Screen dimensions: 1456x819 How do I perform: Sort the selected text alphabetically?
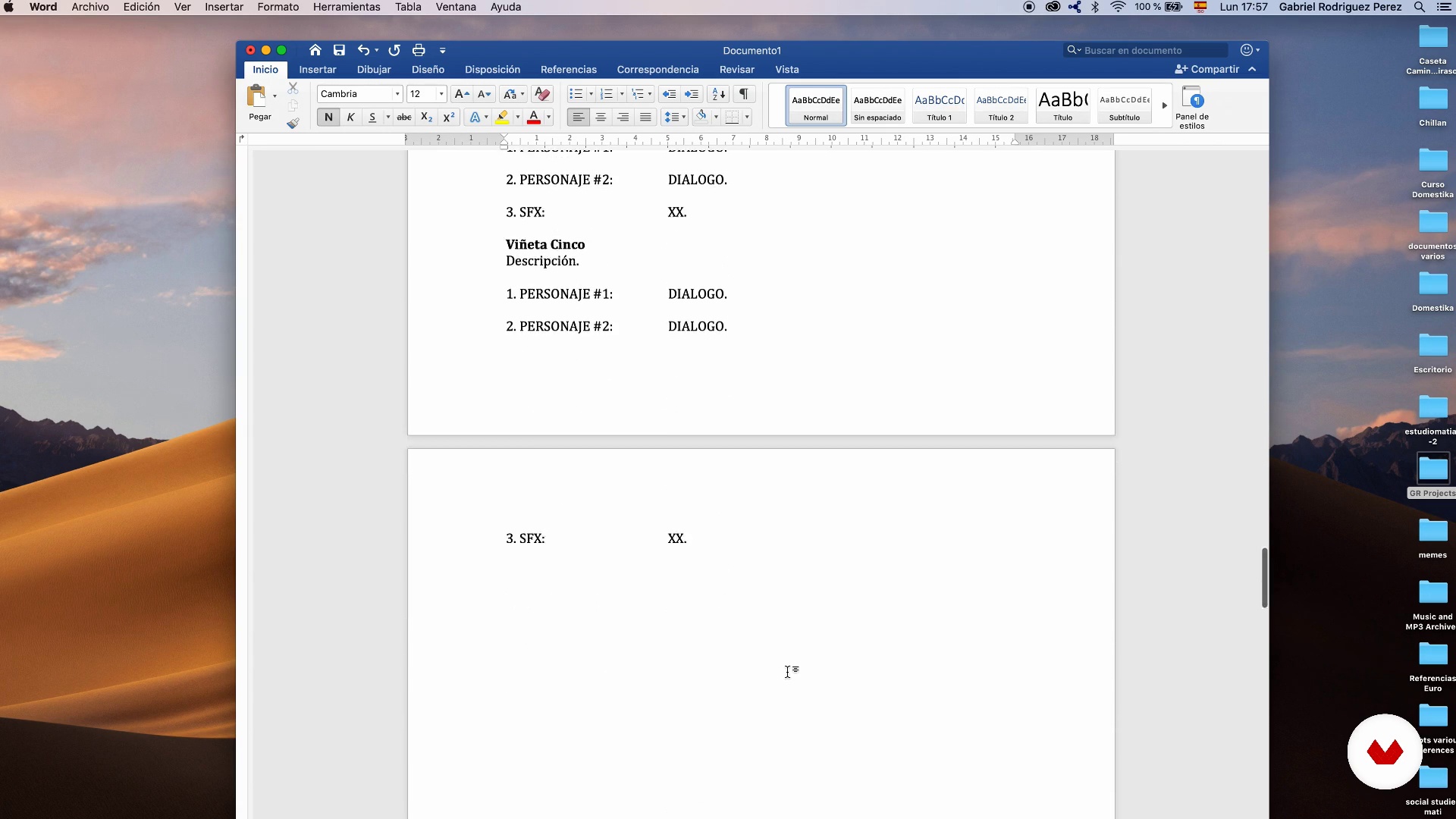coord(718,94)
